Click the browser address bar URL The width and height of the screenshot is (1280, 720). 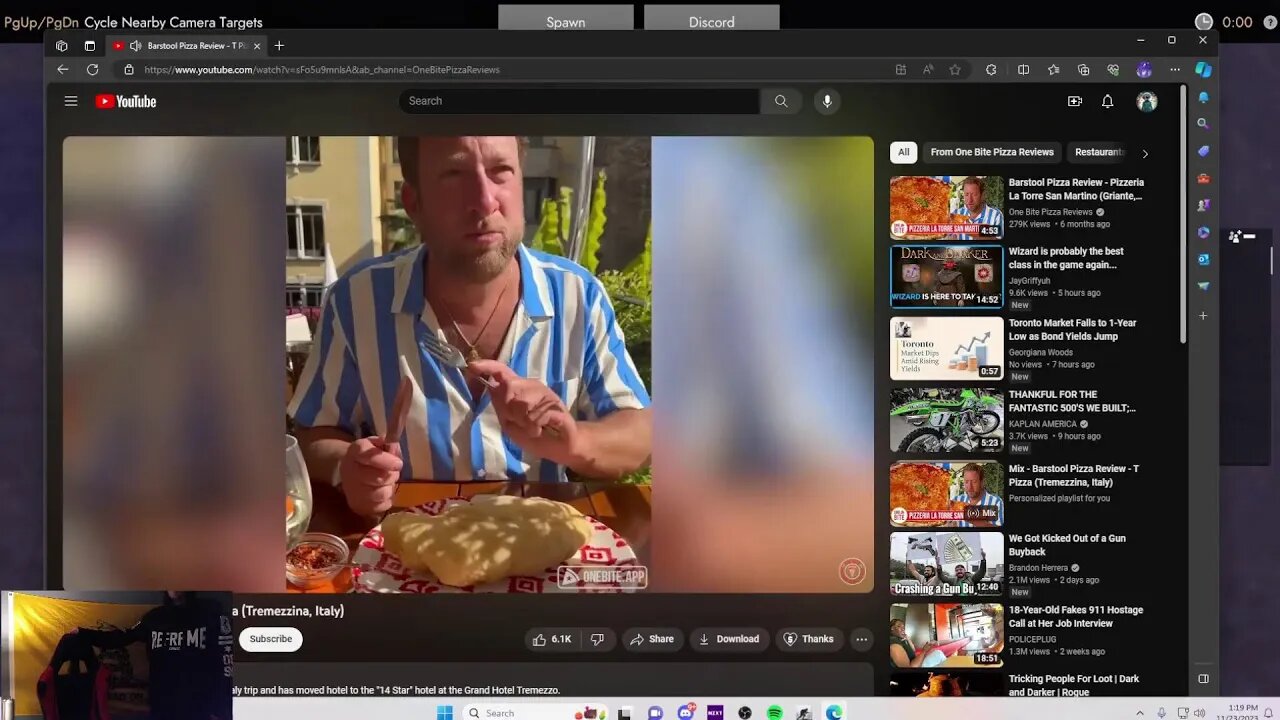(322, 70)
